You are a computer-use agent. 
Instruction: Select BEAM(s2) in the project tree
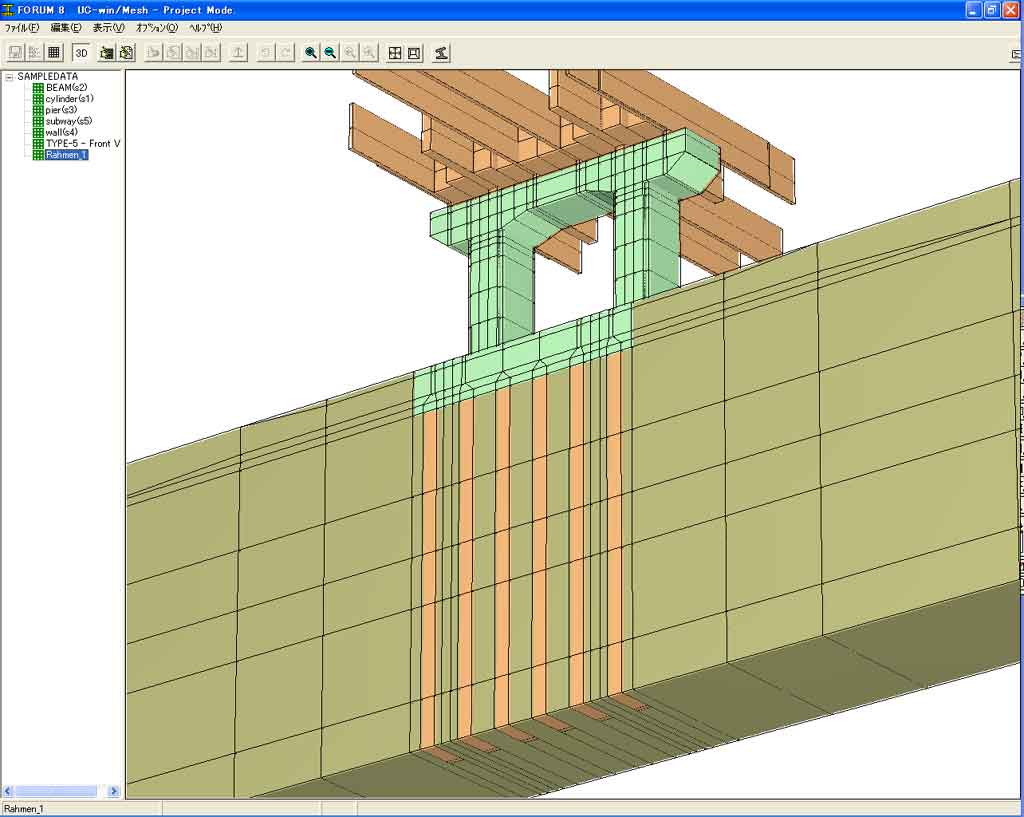pos(66,88)
